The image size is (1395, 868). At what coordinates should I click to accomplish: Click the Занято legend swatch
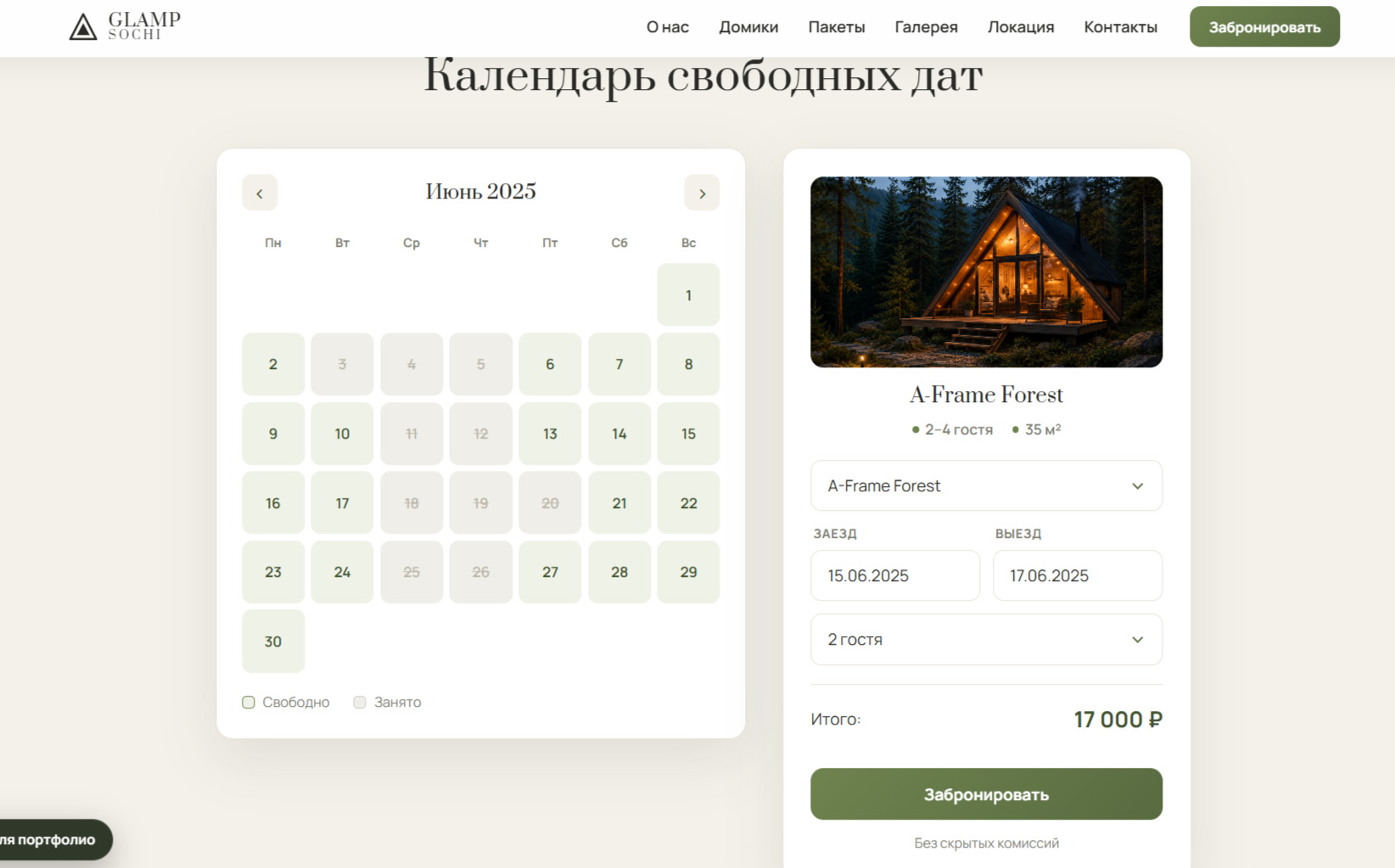coord(360,703)
